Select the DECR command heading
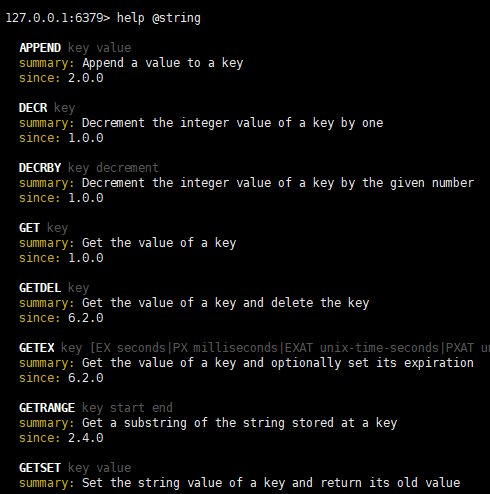The image size is (490, 494). [x=33, y=108]
